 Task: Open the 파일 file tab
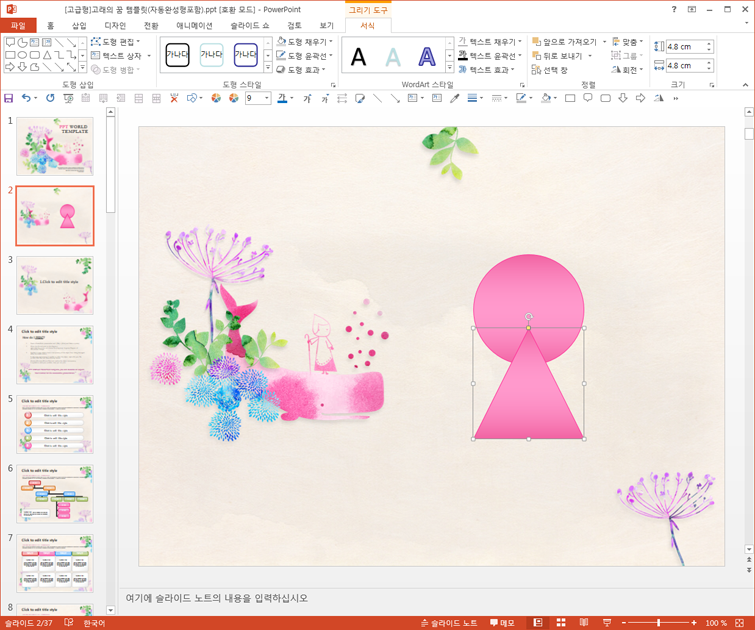[18, 26]
